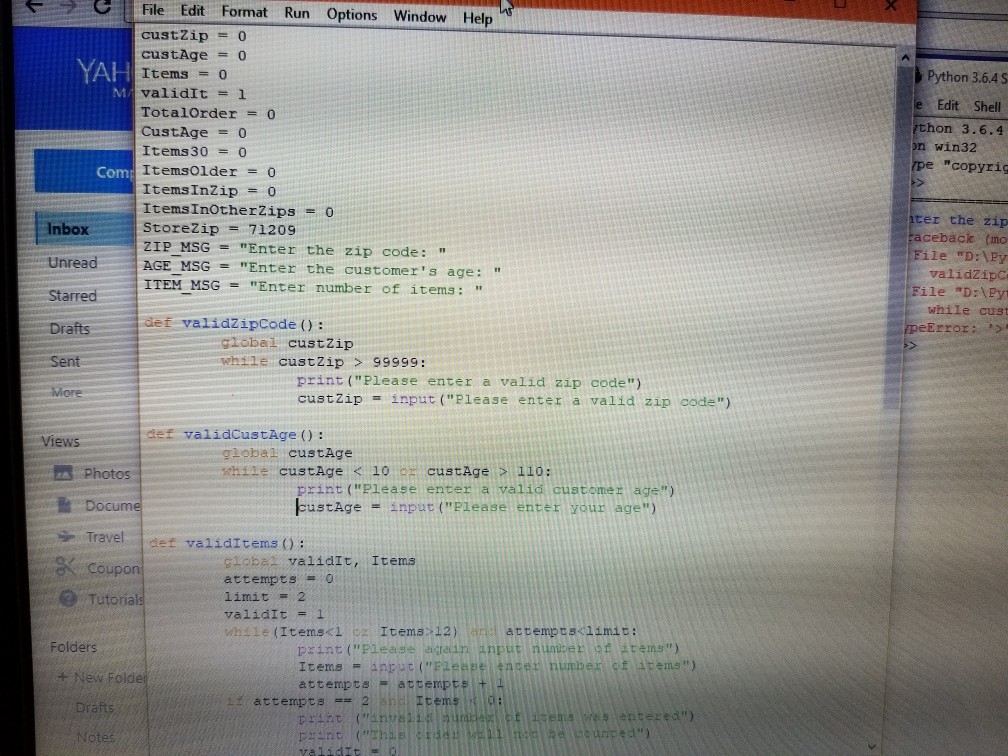Open the Inbox folder

67,228
